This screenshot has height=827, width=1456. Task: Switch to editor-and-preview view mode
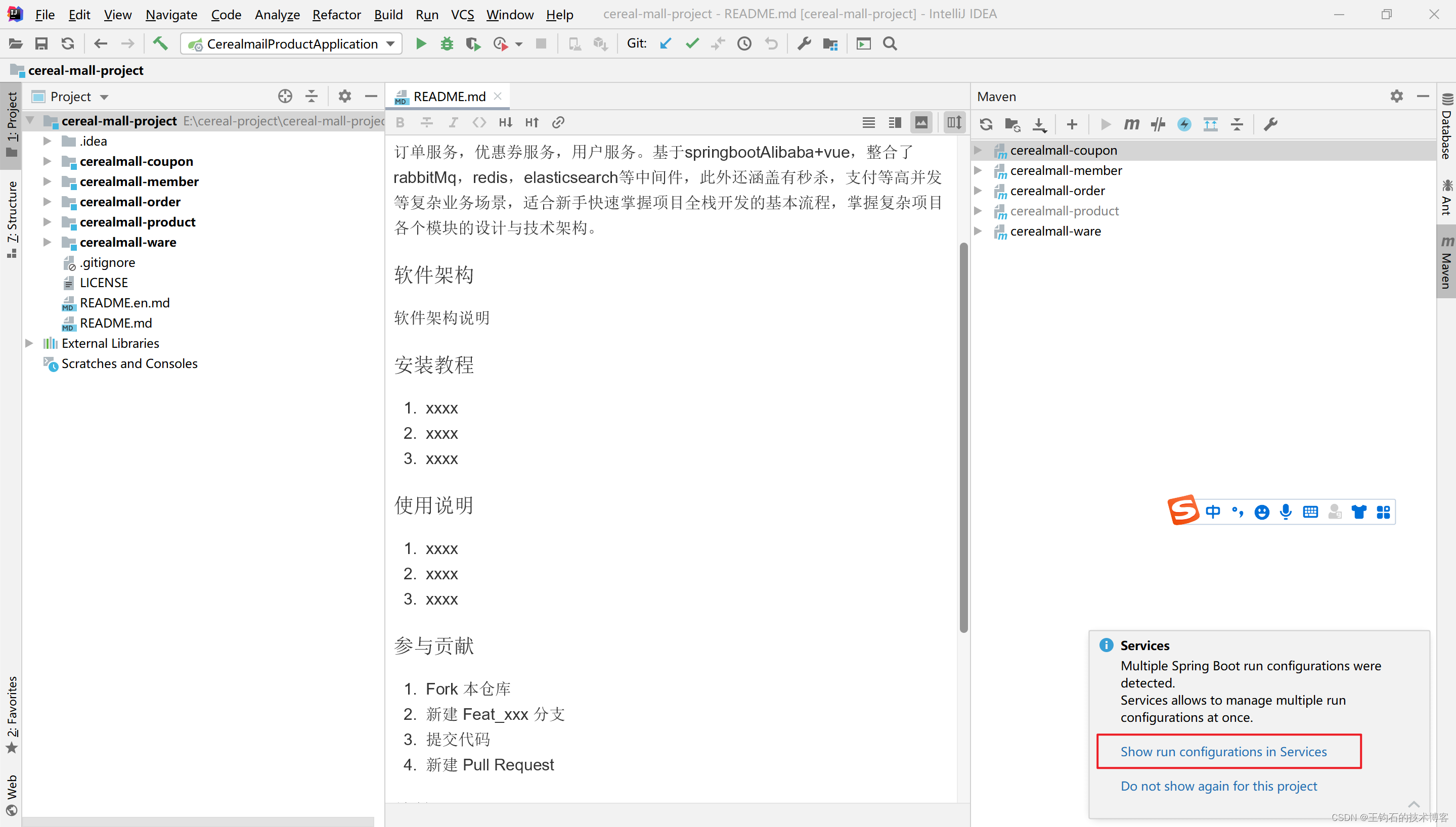[x=895, y=122]
